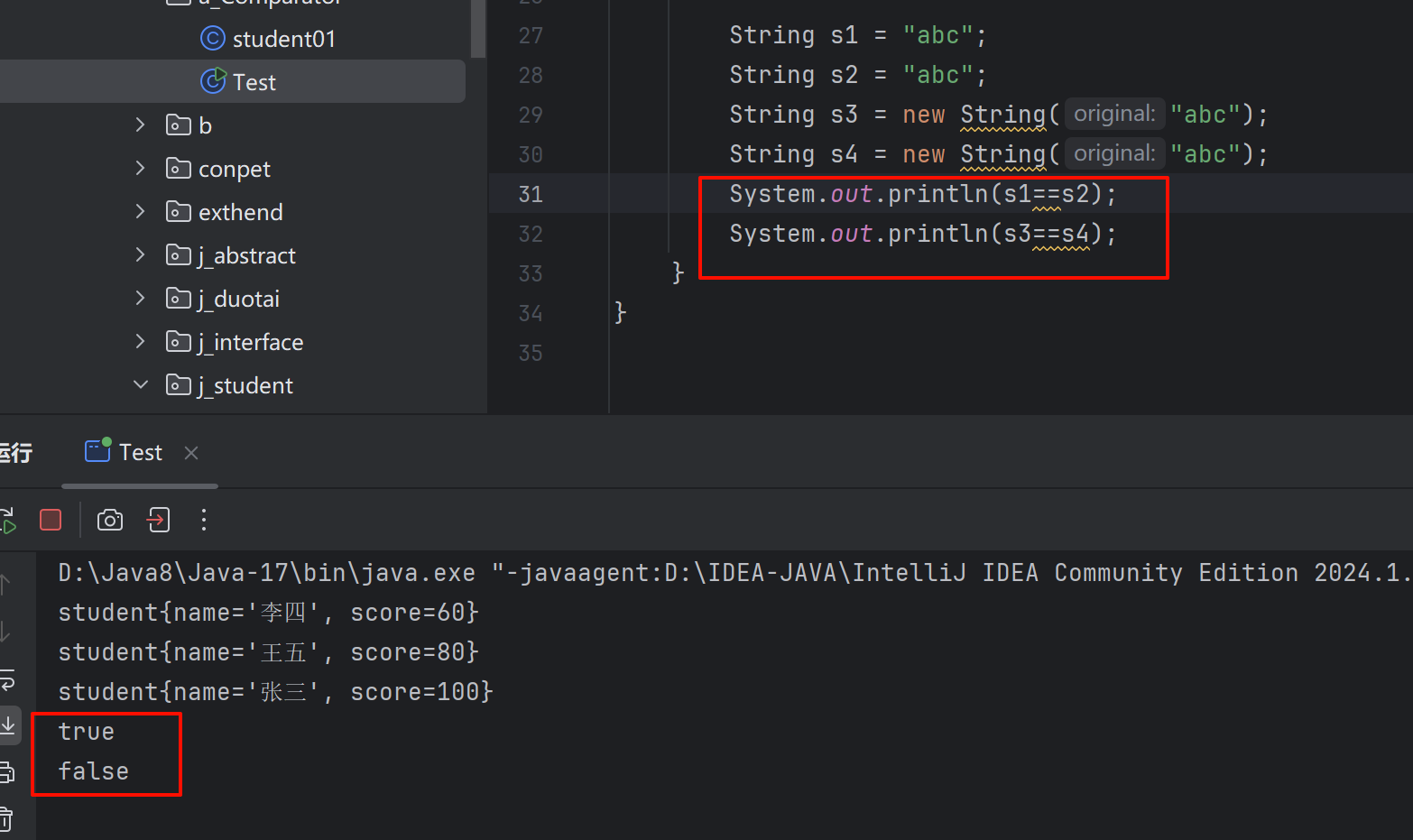Expand the b package folder
This screenshot has height=840, width=1413.
click(x=140, y=125)
